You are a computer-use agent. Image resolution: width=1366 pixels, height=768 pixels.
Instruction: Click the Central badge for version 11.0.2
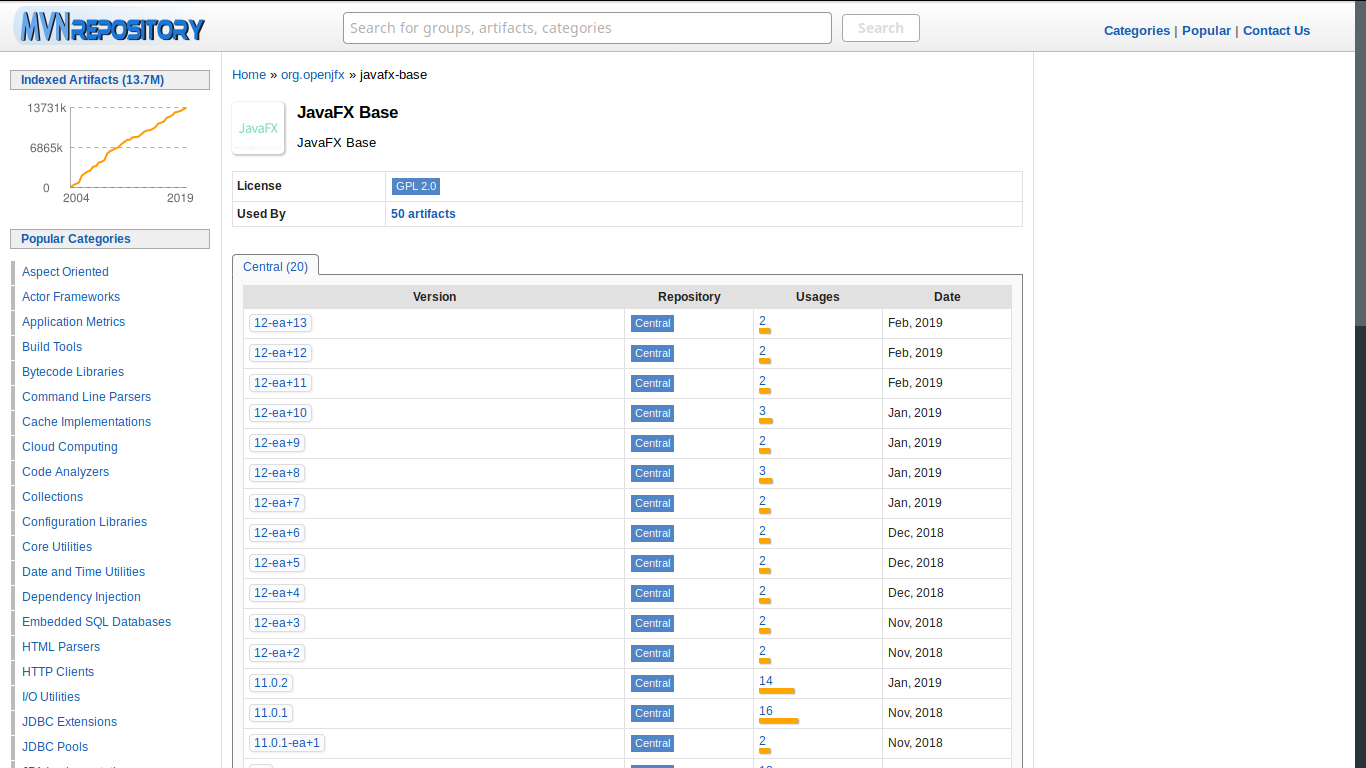pyautogui.click(x=652, y=683)
